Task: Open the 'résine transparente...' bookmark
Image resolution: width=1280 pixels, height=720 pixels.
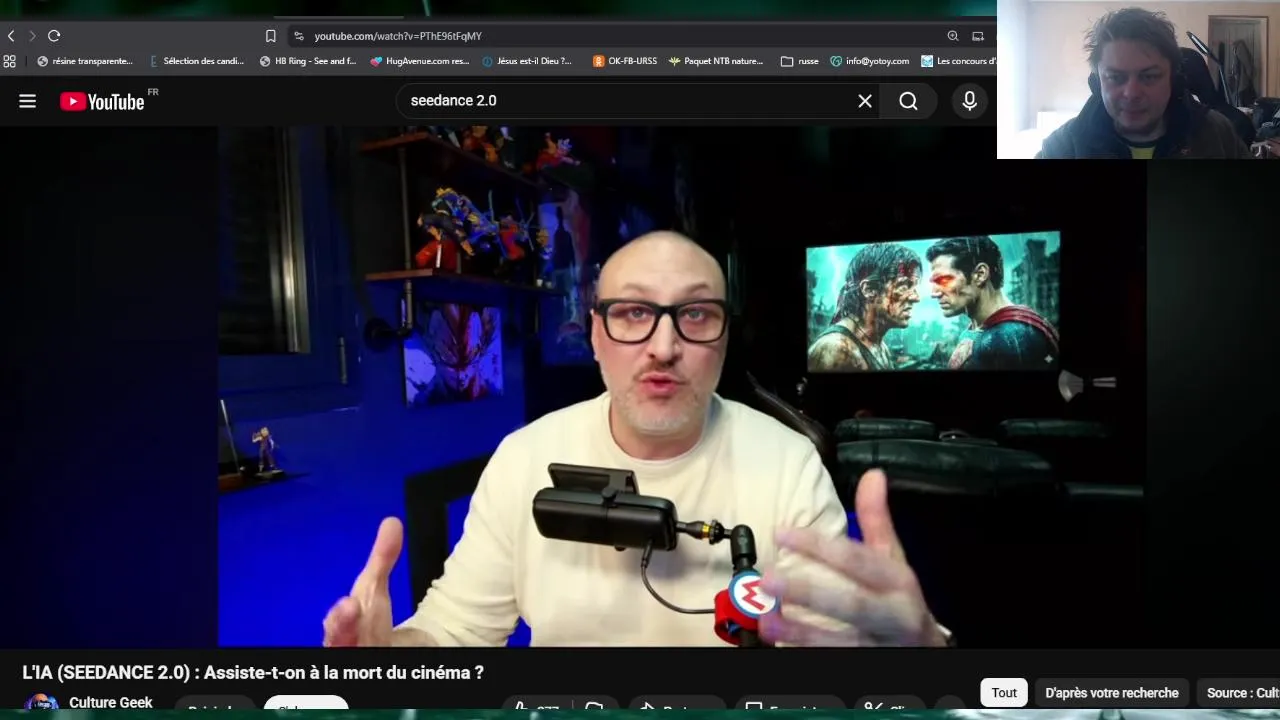Action: pyautogui.click(x=85, y=61)
